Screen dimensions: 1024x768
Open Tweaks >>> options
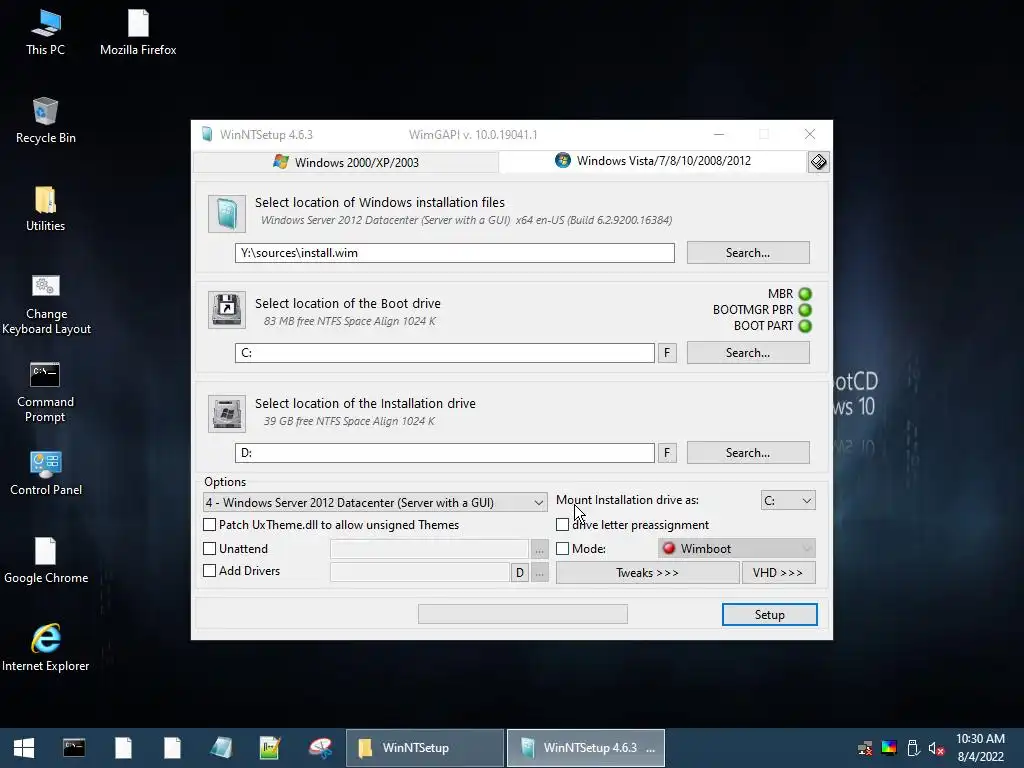pyautogui.click(x=647, y=573)
